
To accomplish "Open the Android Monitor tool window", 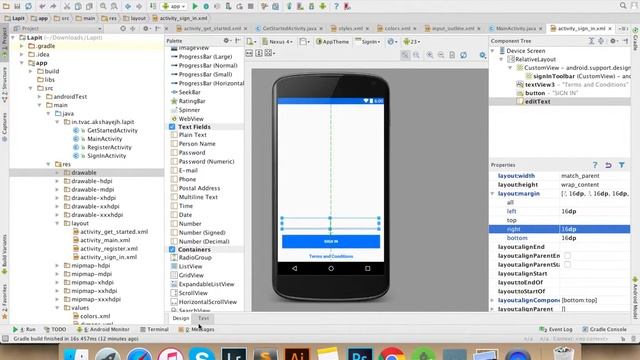I will click(x=104, y=329).
